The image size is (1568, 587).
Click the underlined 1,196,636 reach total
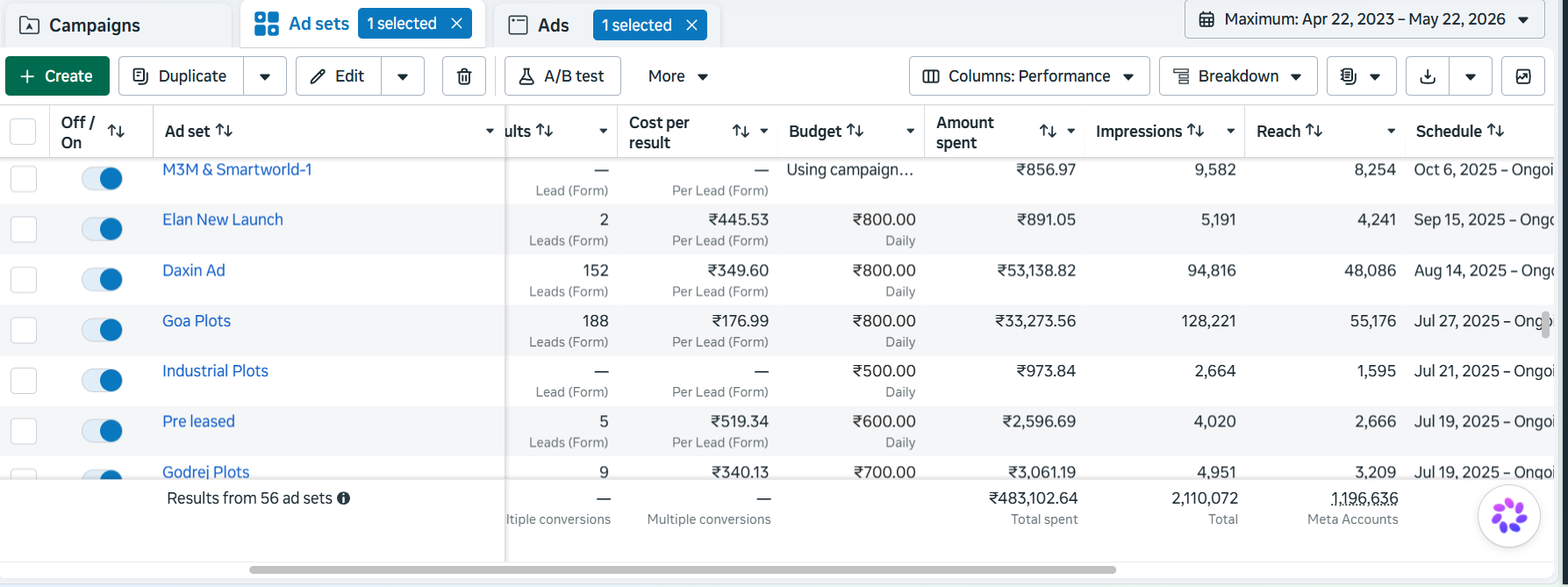tap(1364, 498)
